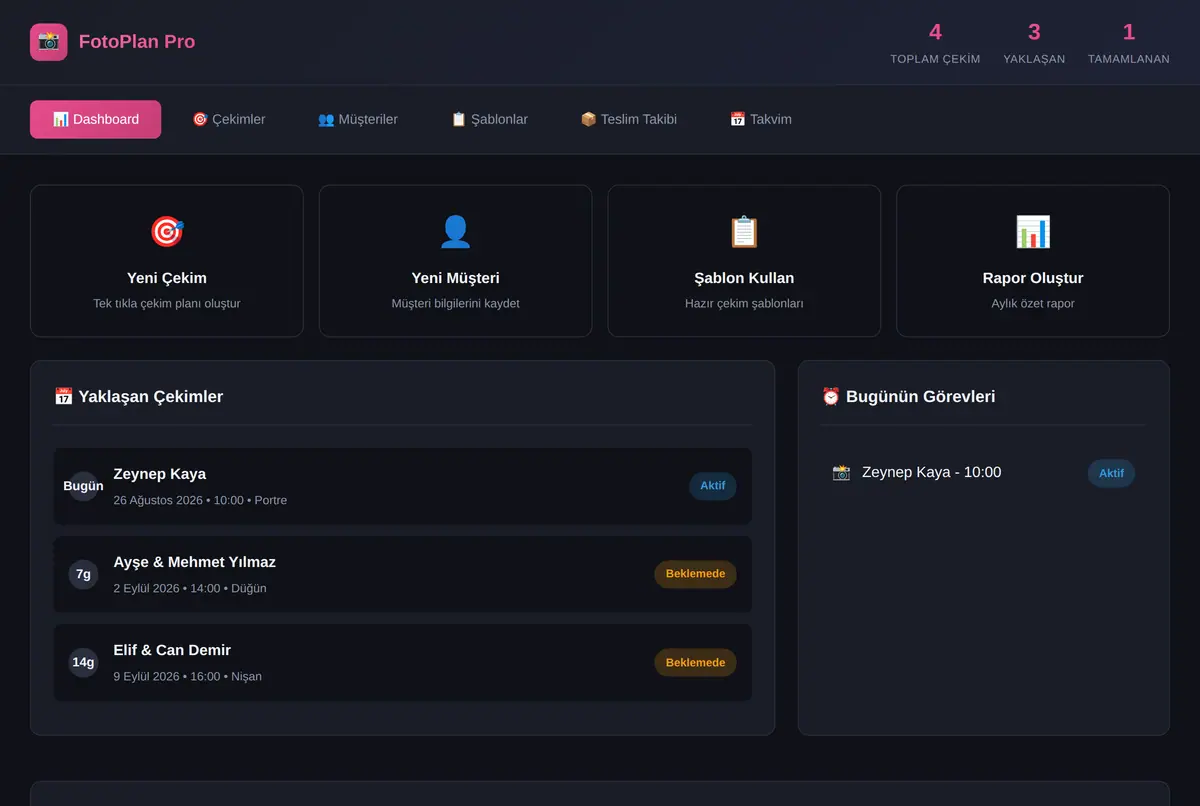This screenshot has width=1200, height=806.
Task: Click the camera icon beside Zeynep Kaya task
Action: click(x=841, y=472)
